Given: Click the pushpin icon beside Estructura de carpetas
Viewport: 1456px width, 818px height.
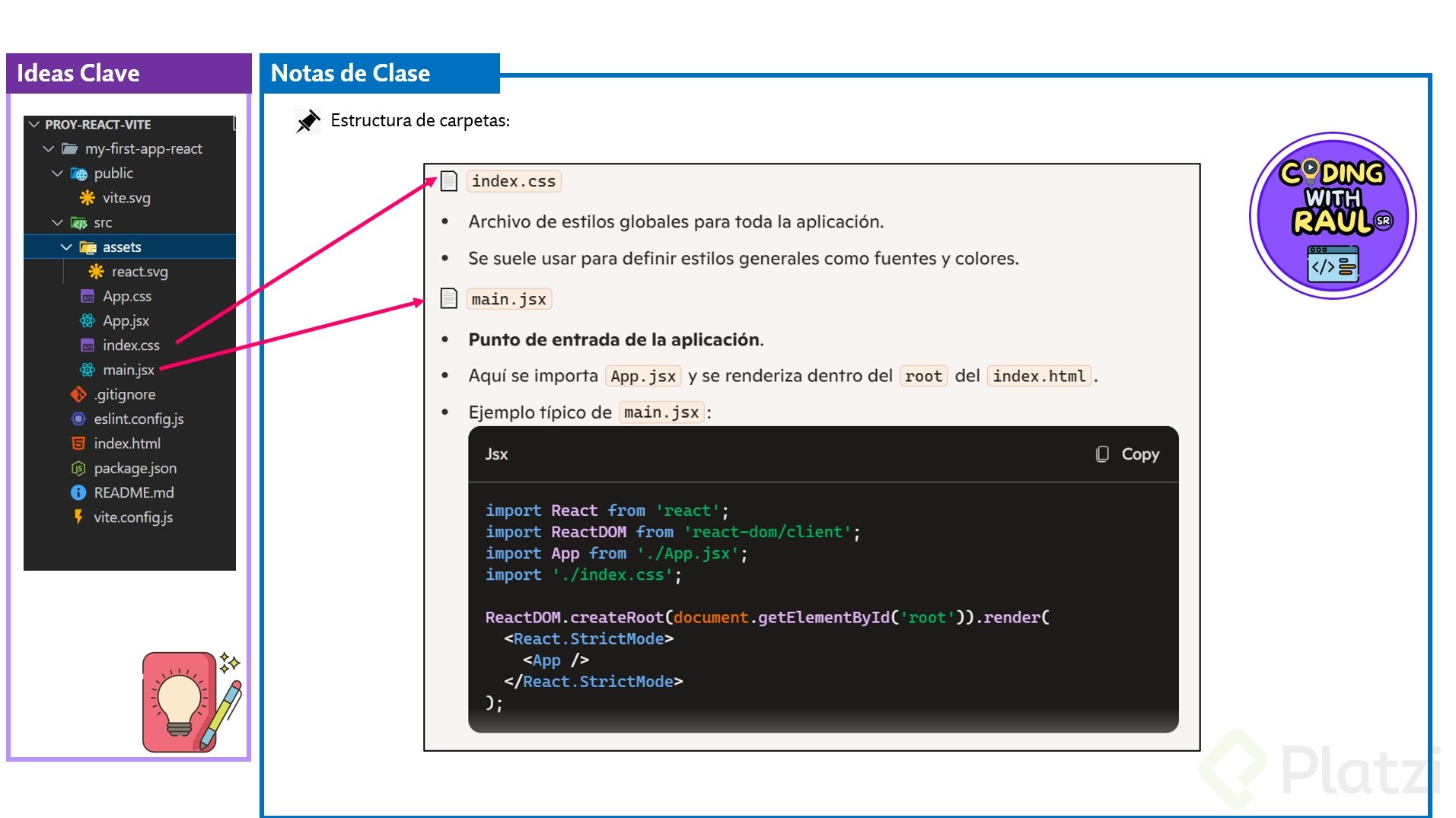Looking at the screenshot, I should click(307, 121).
